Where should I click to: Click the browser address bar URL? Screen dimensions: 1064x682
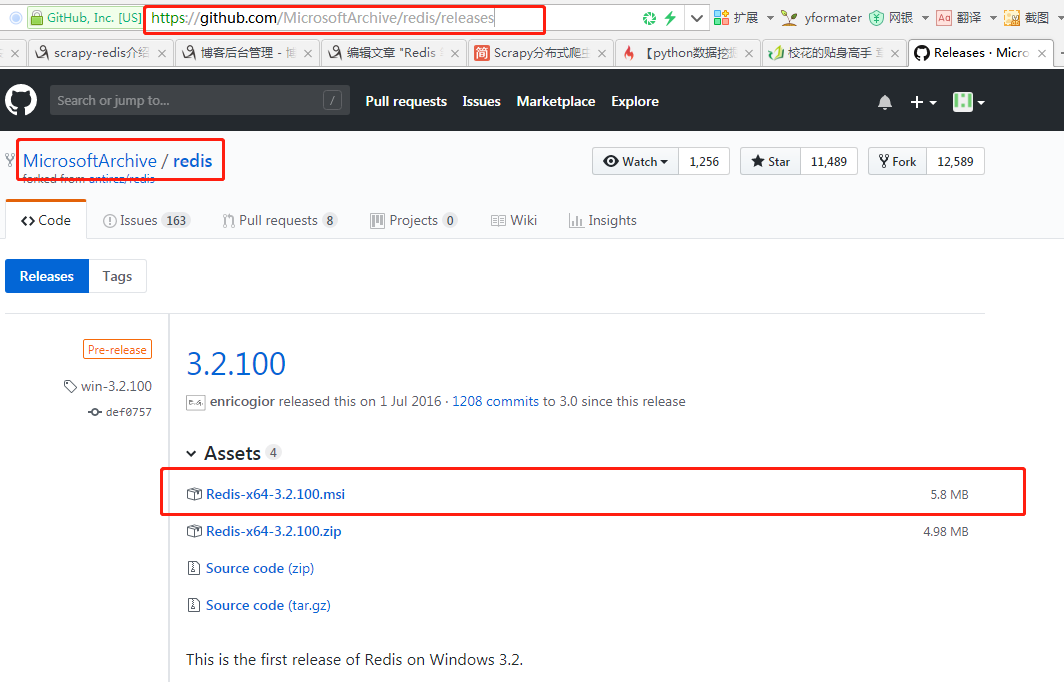click(323, 18)
